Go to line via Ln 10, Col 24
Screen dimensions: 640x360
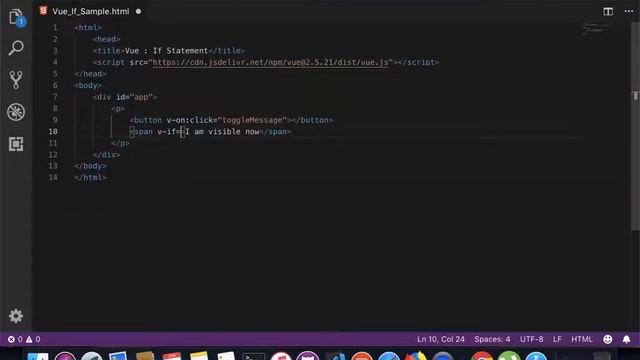coord(440,339)
